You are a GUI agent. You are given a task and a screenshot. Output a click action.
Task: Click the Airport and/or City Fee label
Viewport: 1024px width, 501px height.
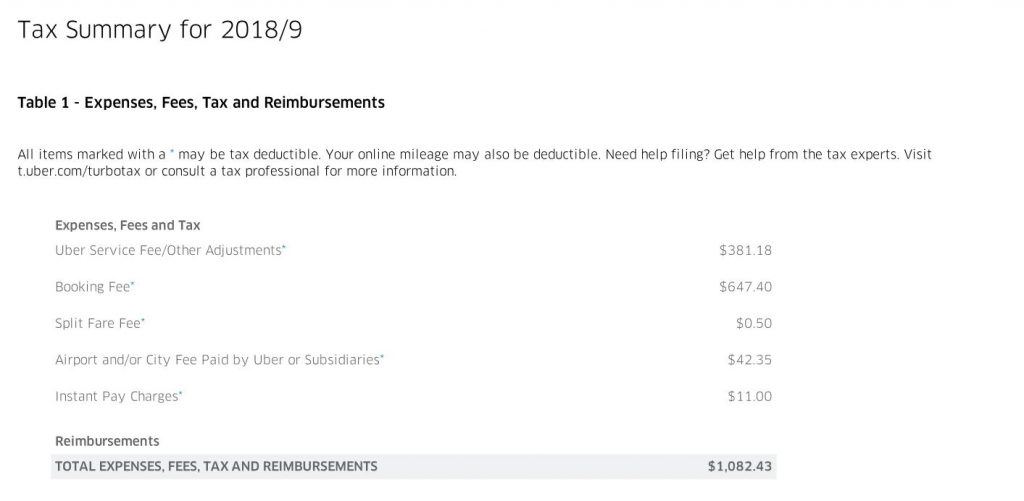219,360
